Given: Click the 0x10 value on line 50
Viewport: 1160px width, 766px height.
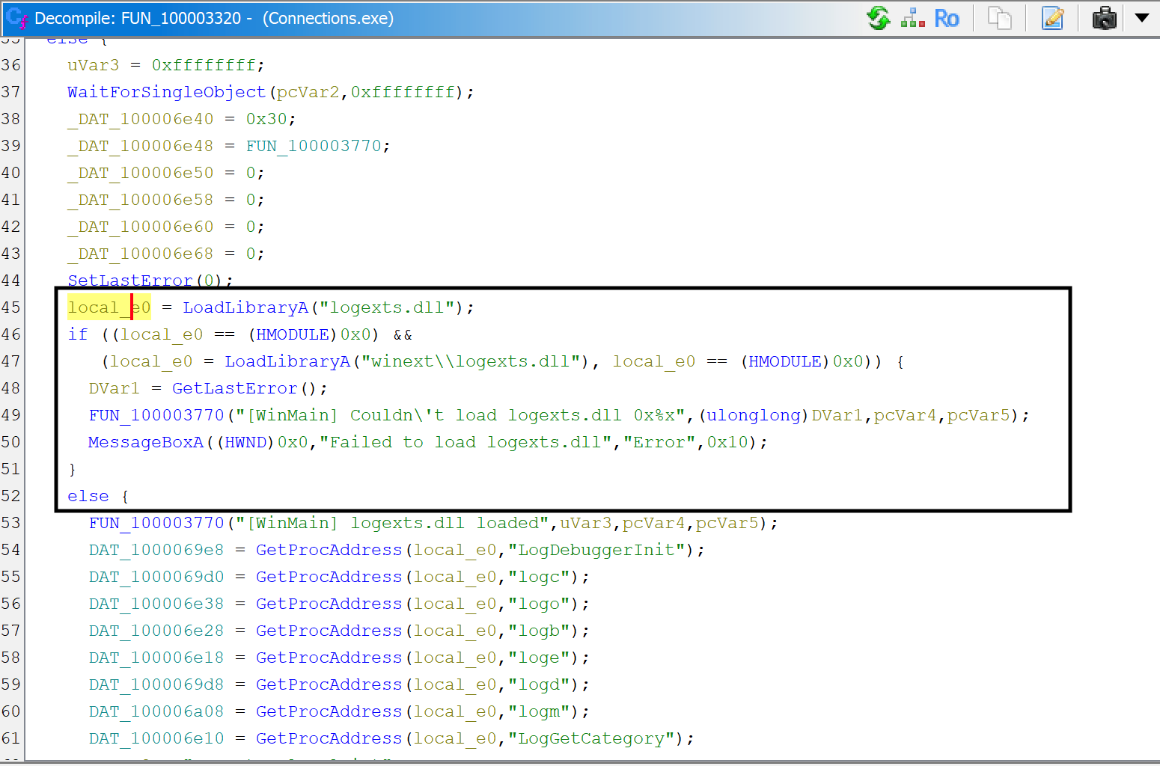Looking at the screenshot, I should [x=726, y=443].
